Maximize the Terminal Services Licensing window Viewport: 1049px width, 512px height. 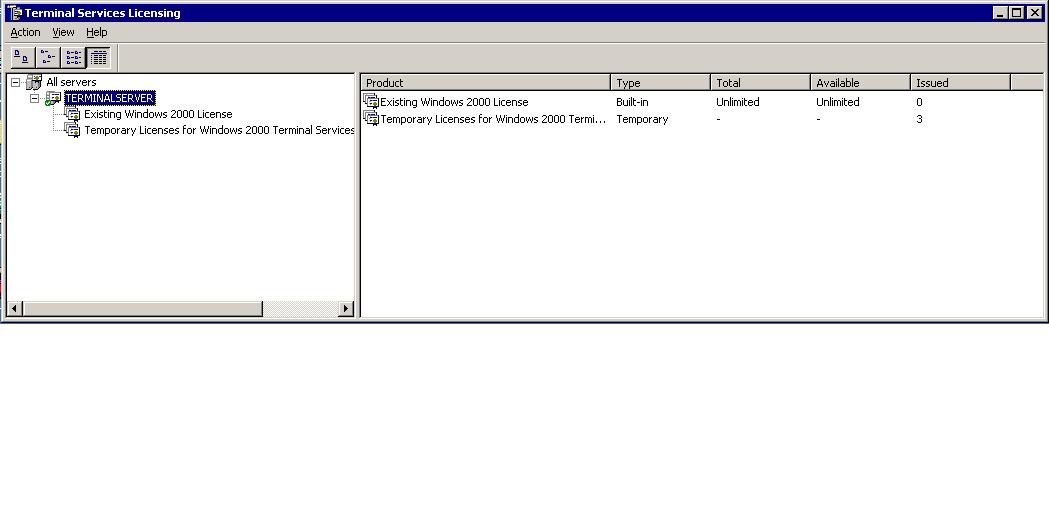pyautogui.click(x=1016, y=13)
